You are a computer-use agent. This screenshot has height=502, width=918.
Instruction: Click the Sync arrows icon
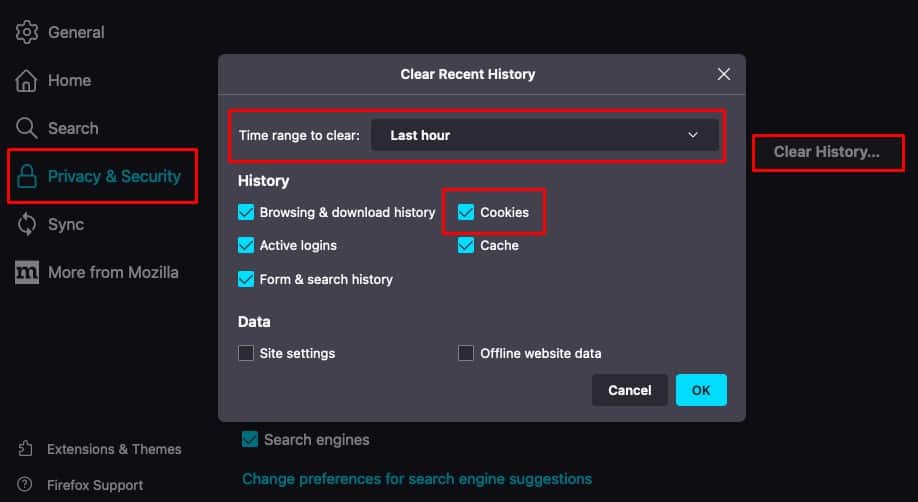[26, 224]
